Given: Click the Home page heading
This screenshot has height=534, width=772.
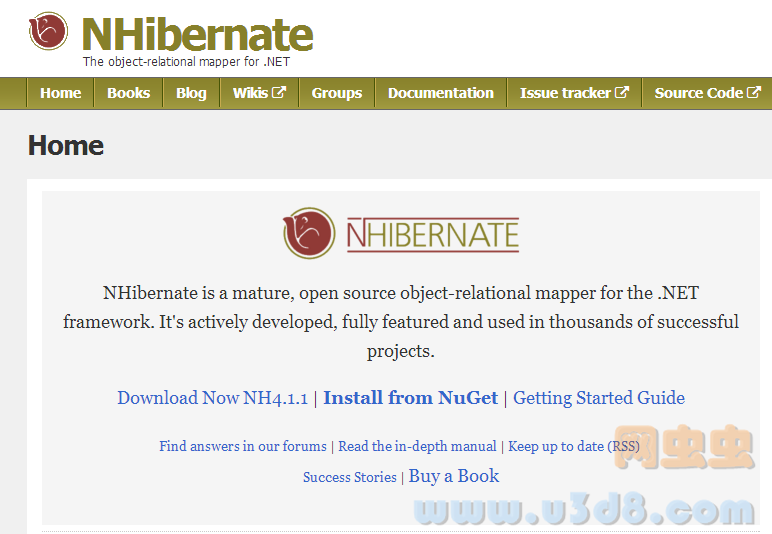Looking at the screenshot, I should [x=66, y=146].
